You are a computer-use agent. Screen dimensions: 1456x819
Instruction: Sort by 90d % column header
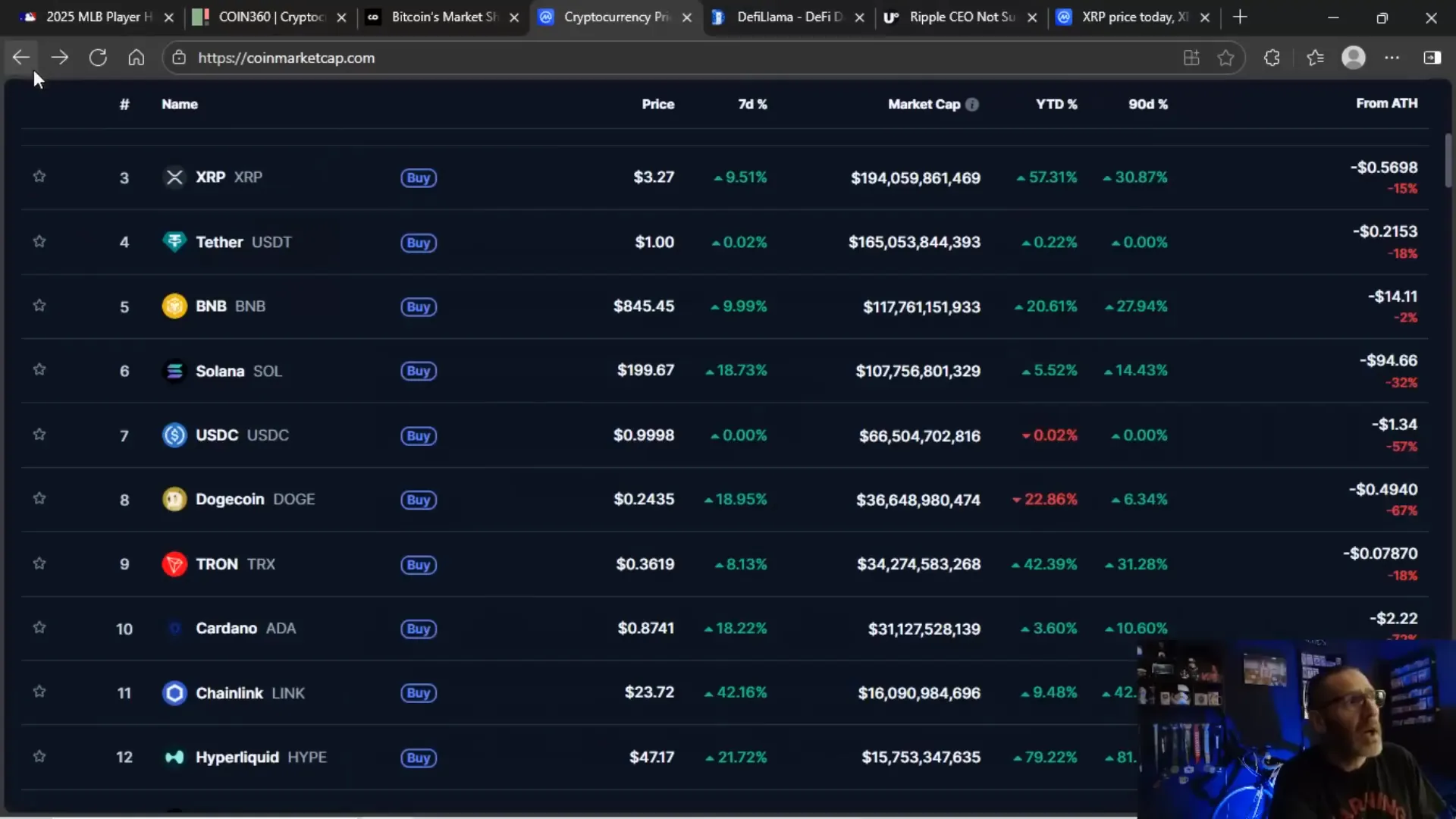coord(1148,105)
